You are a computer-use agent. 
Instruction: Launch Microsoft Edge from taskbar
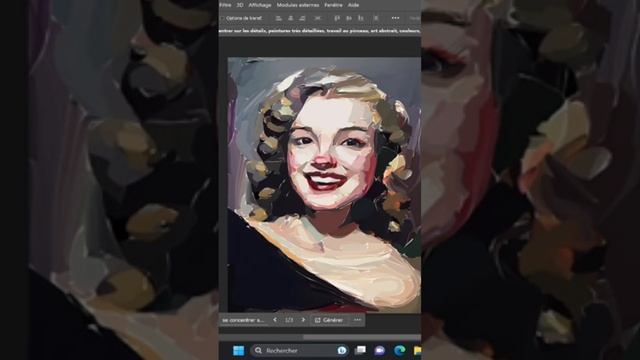pos(400,351)
